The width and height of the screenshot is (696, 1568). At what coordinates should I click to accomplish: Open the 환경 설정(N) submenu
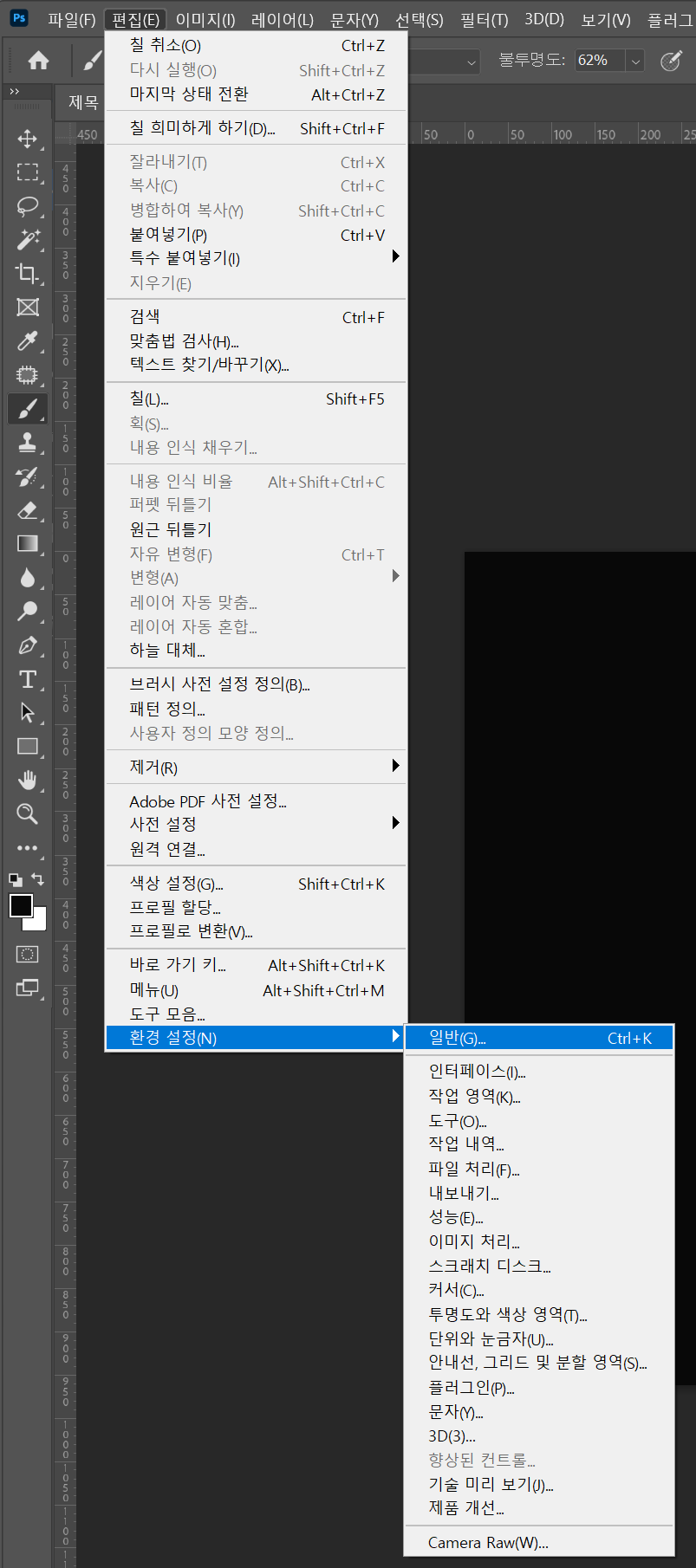256,1037
